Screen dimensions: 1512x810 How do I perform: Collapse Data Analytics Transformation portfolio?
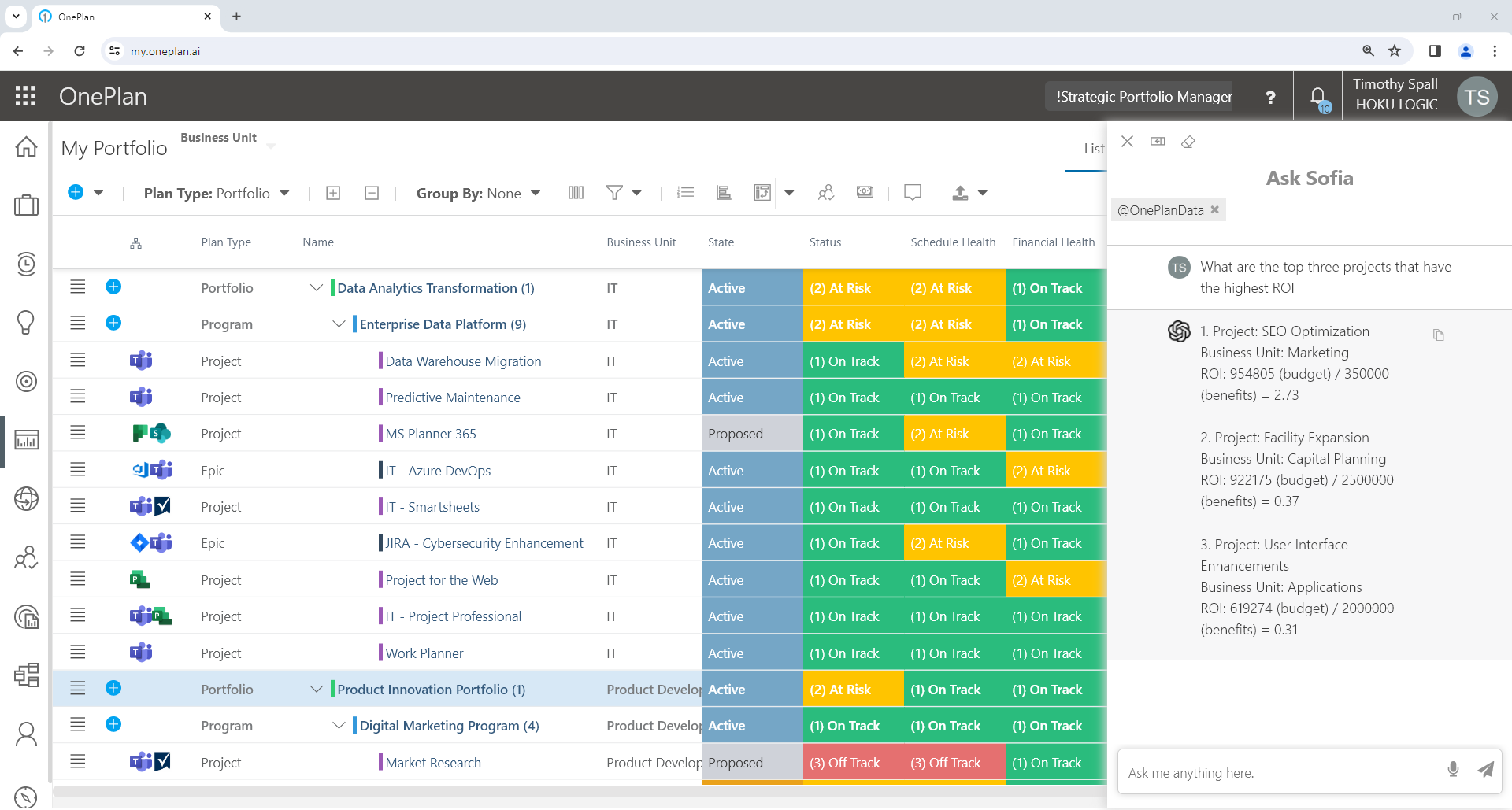[x=317, y=288]
